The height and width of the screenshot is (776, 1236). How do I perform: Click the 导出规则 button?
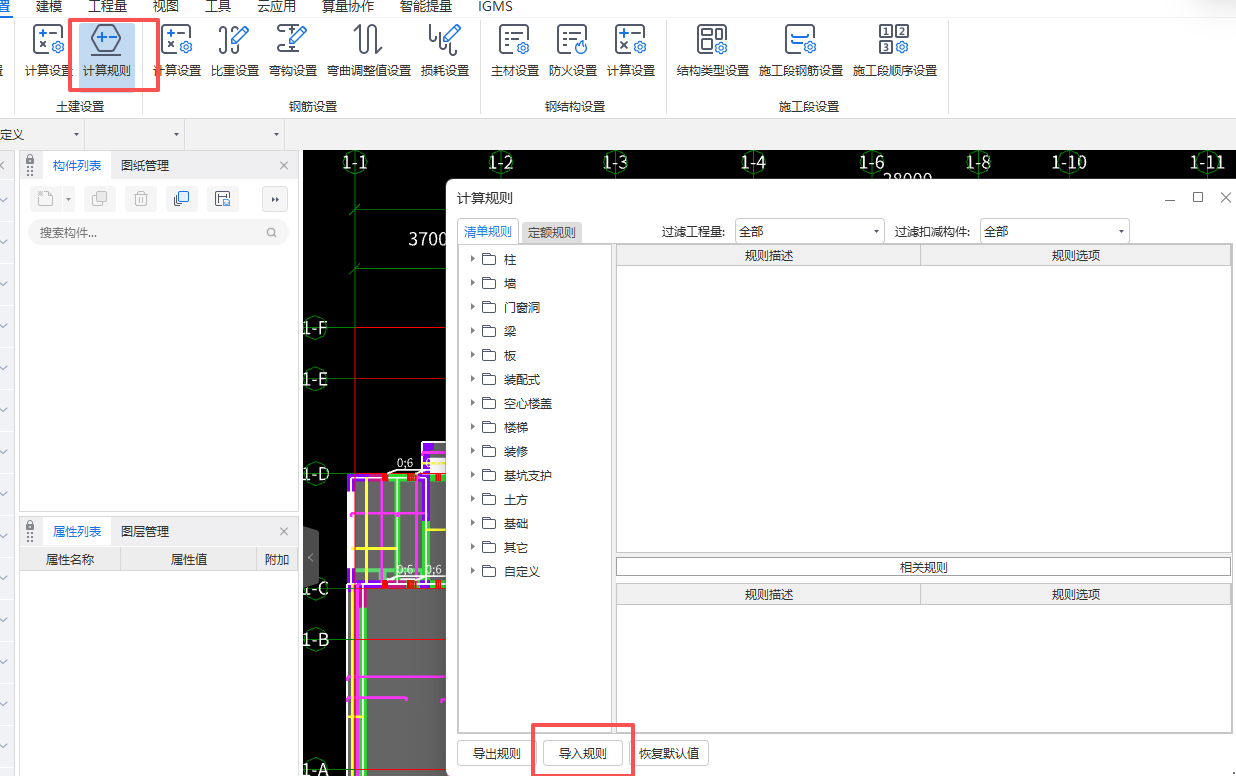[x=495, y=753]
